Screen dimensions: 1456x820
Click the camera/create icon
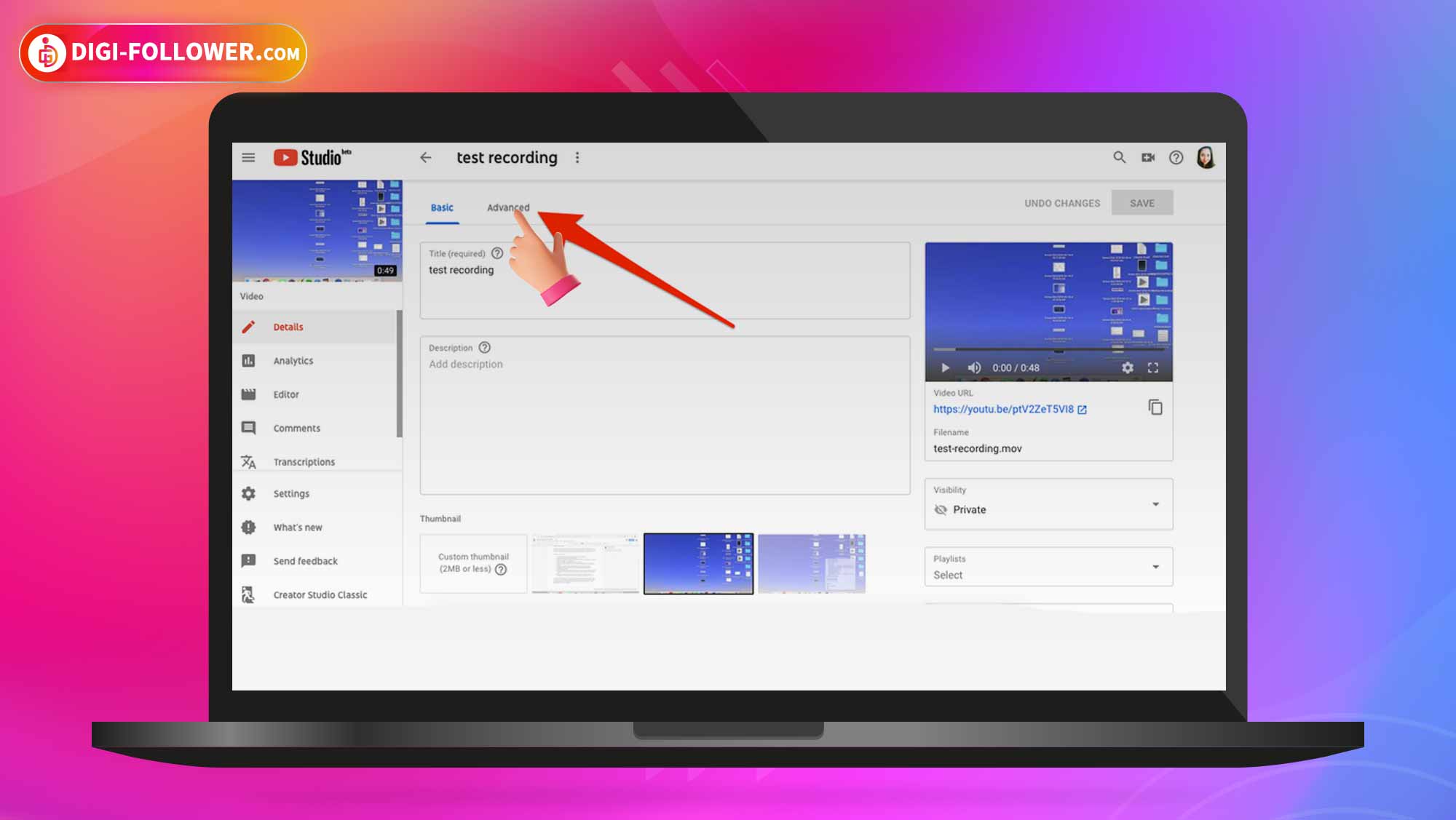(1148, 158)
